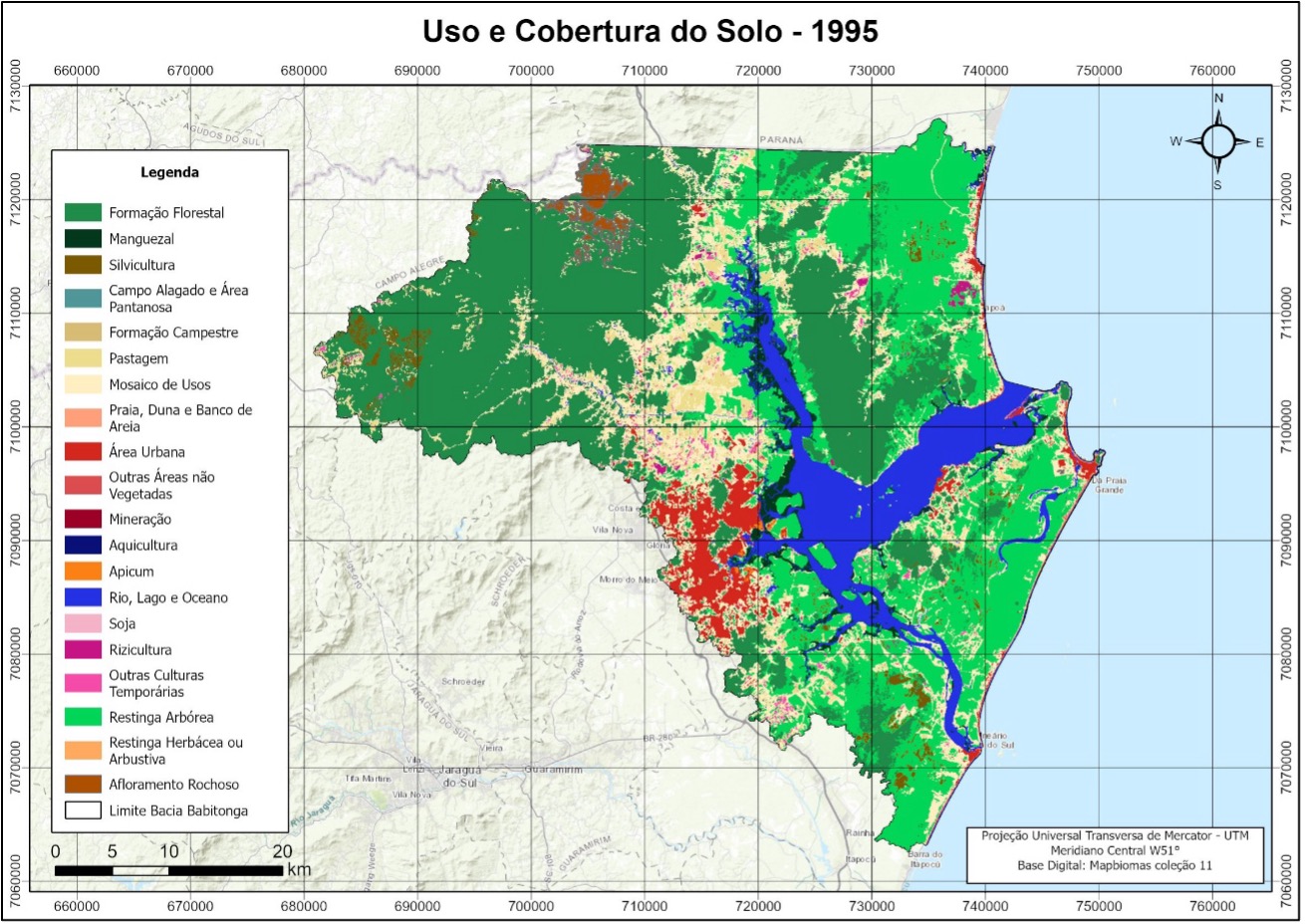Screen dimensions: 1305x924
Task: Click the 'Restinga Arbórea' legend label
Action: pyautogui.click(x=161, y=717)
